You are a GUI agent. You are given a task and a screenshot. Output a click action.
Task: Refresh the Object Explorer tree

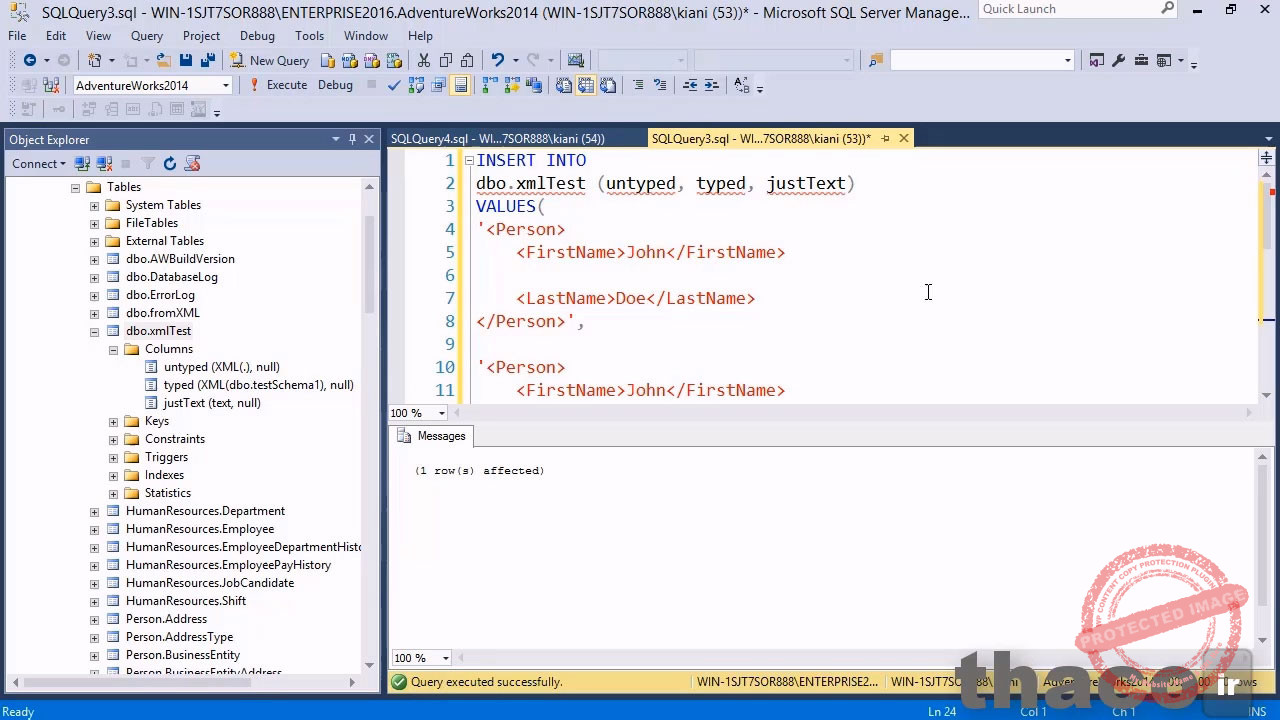point(170,163)
